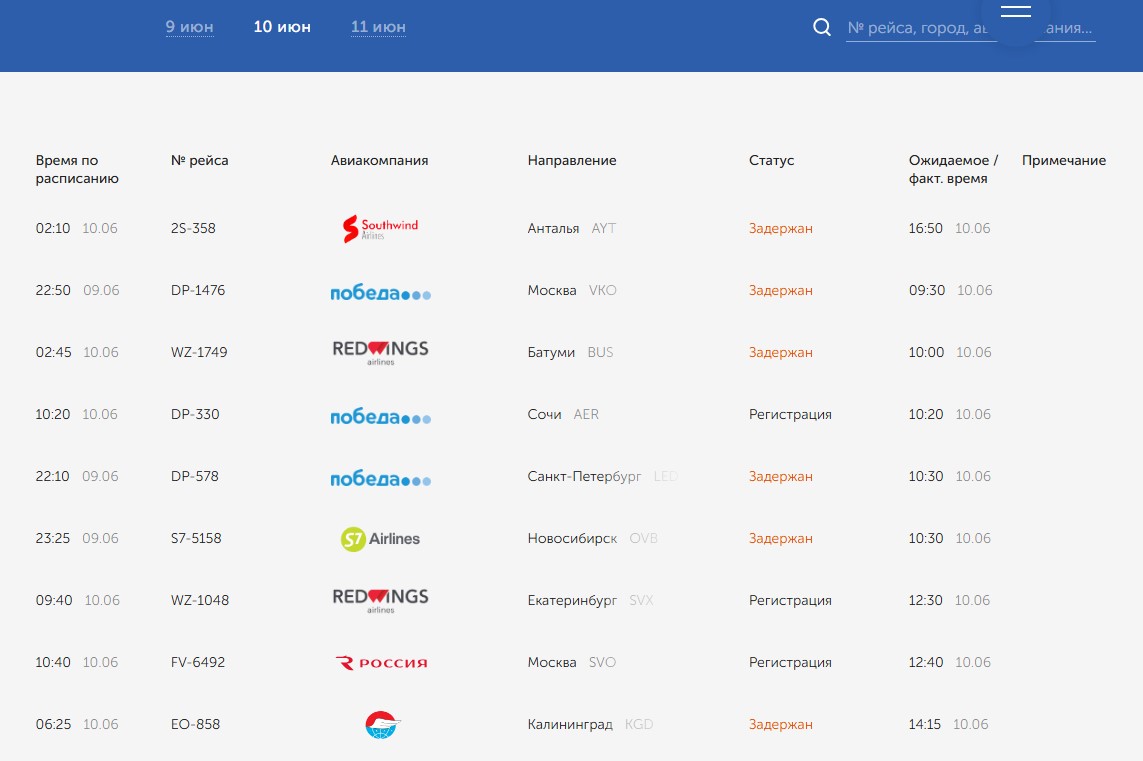Click the 'Авиакомпания' column header
Screen dimensions: 1143x761
380,160
